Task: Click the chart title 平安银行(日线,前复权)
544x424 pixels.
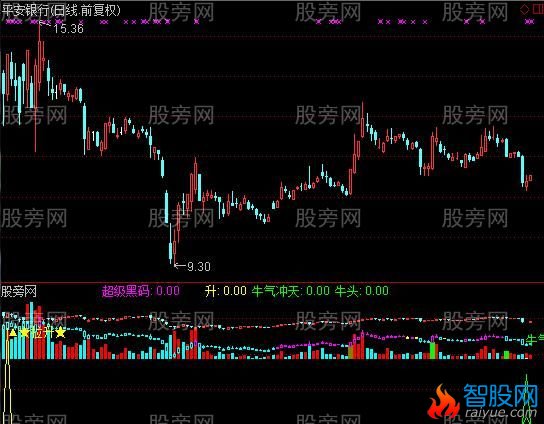Action: pos(61,10)
